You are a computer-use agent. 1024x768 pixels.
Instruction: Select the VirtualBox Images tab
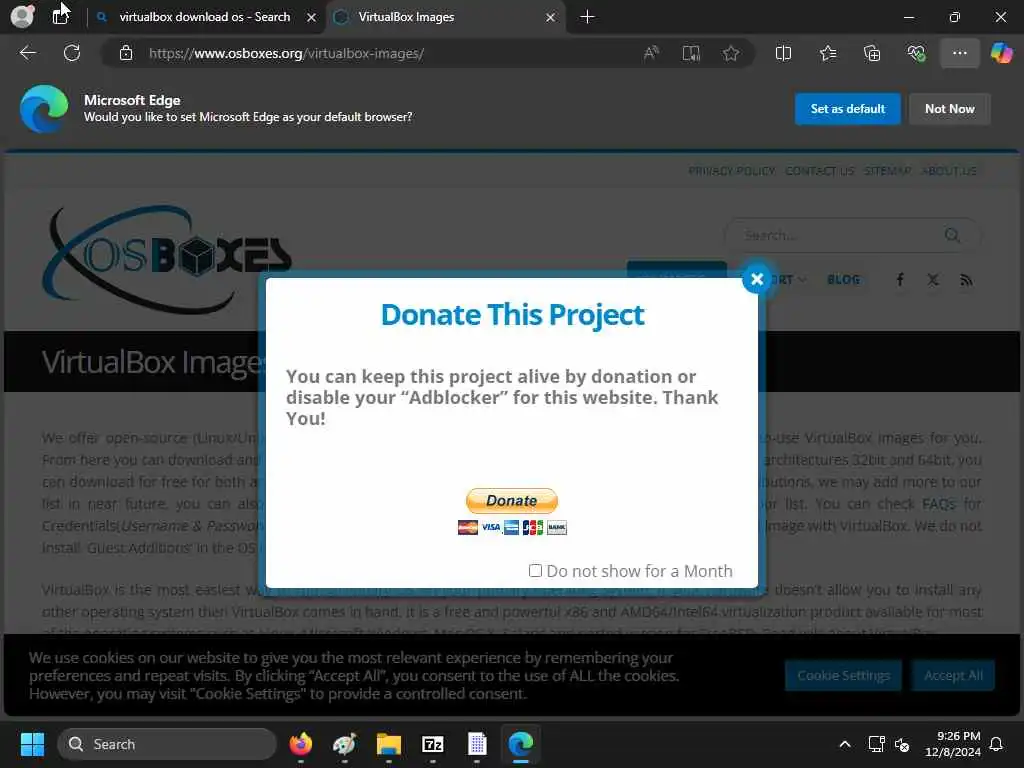click(x=406, y=17)
